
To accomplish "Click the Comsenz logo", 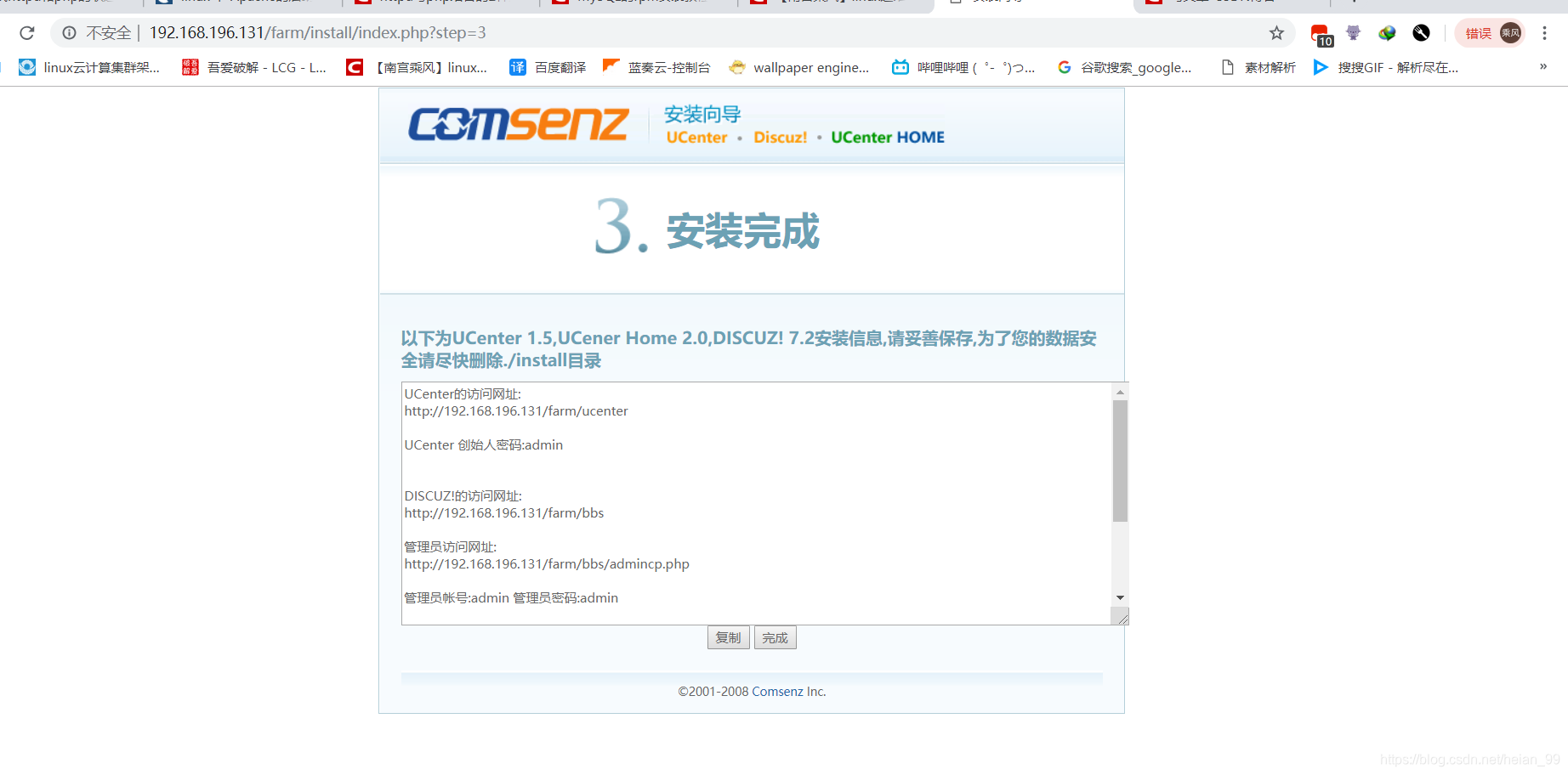I will pos(519,124).
